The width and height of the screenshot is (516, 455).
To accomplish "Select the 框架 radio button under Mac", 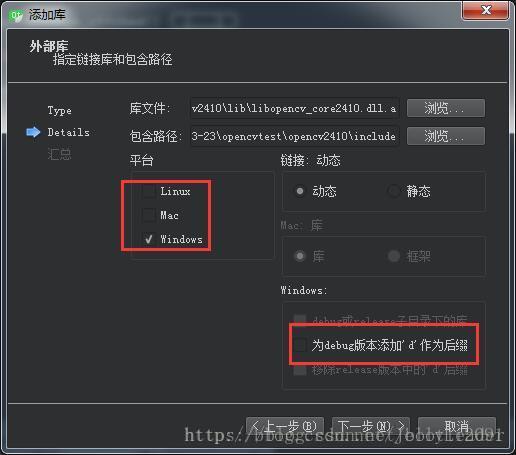I will click(x=394, y=256).
